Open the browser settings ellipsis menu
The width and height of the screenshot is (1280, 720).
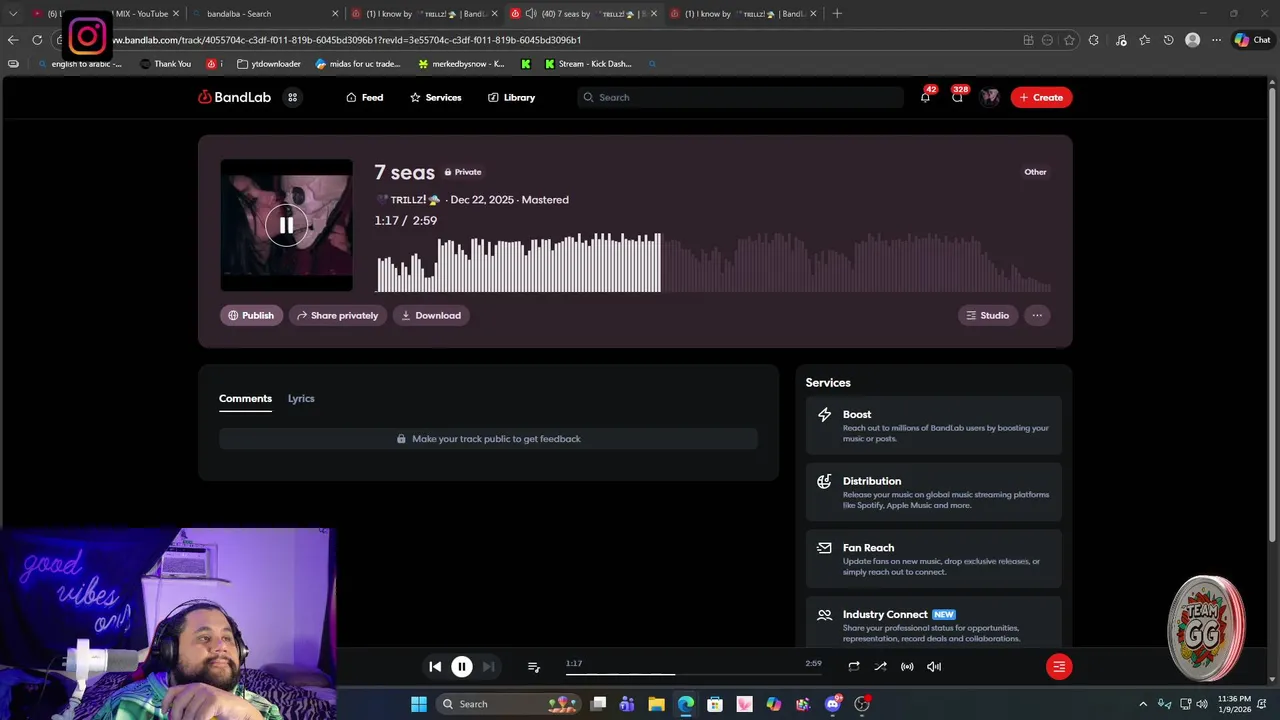click(1216, 40)
